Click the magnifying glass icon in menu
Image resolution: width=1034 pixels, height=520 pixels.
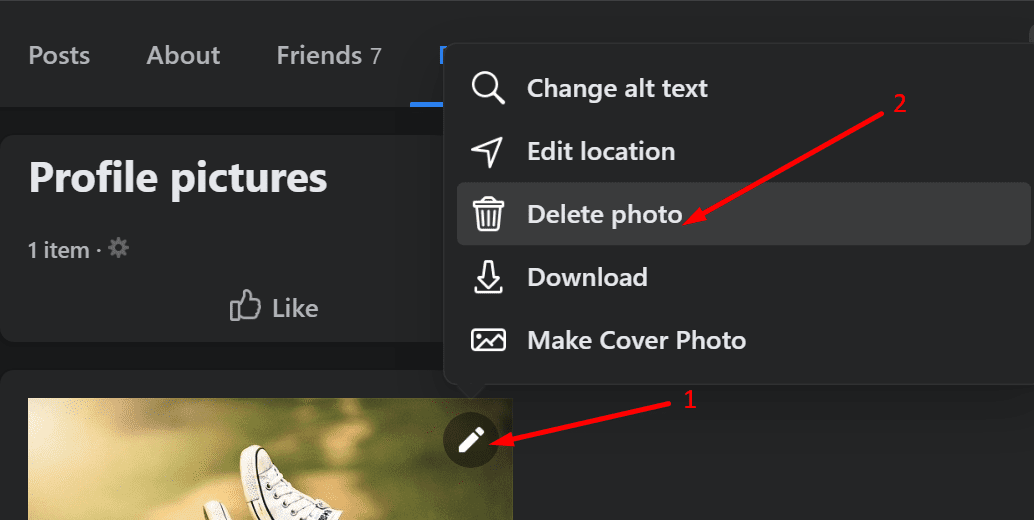point(488,88)
